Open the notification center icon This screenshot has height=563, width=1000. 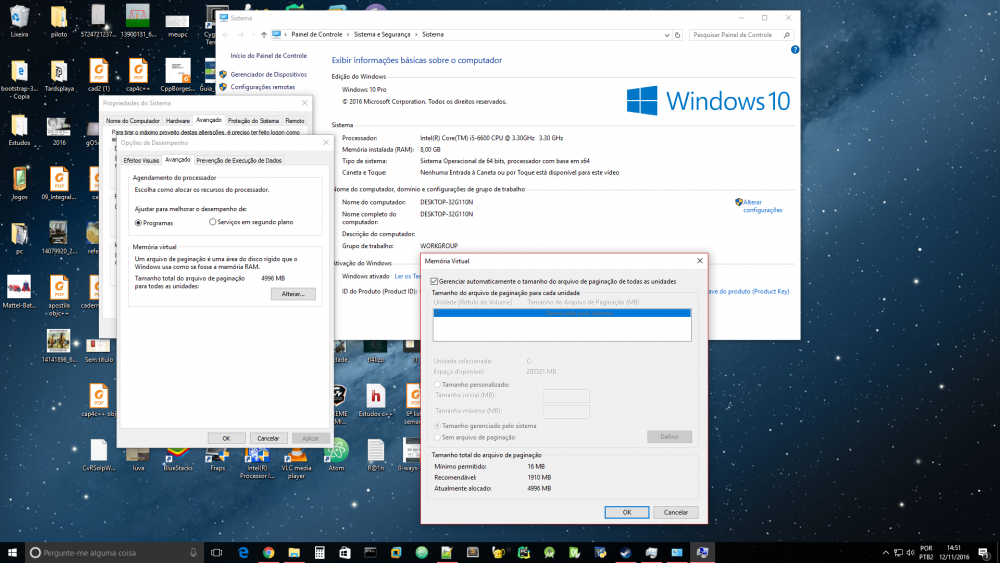pyautogui.click(x=983, y=552)
